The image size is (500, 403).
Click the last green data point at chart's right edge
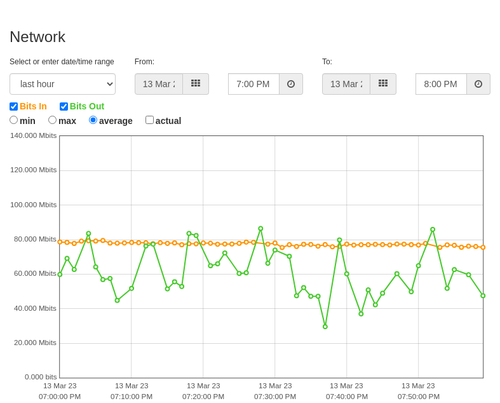click(x=483, y=296)
